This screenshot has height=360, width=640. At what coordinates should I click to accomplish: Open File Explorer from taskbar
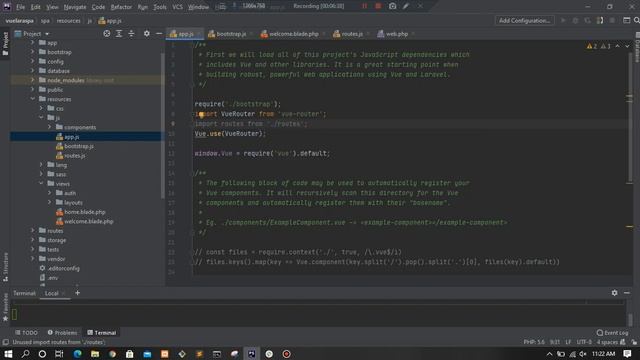(95, 354)
